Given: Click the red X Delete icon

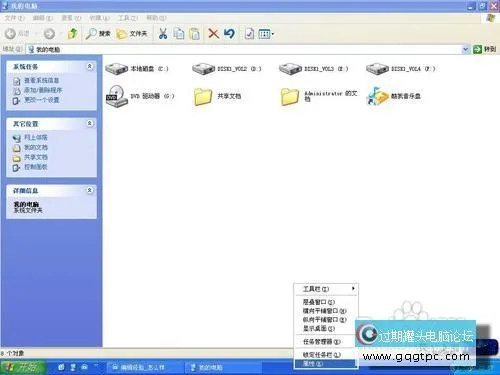Looking at the screenshot, I should coord(213,34).
